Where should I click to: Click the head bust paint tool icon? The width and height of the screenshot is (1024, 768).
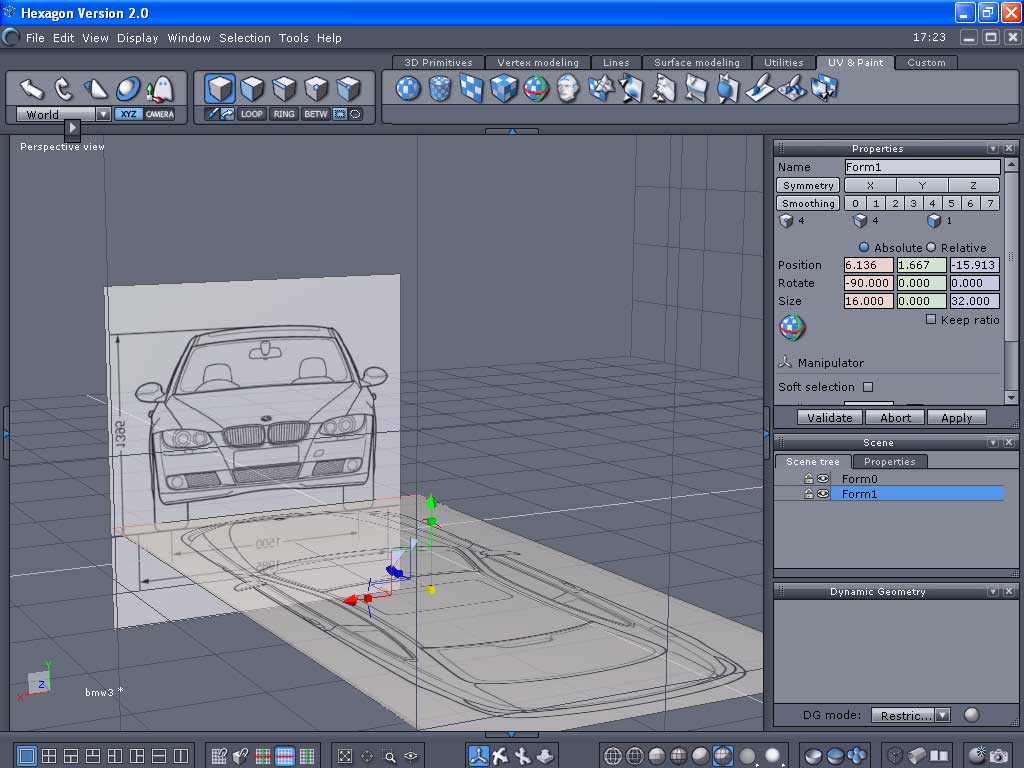click(568, 89)
